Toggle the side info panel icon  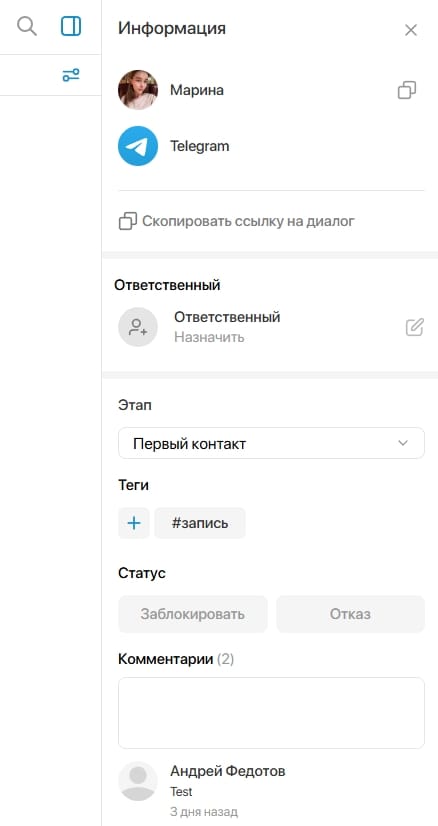(71, 26)
